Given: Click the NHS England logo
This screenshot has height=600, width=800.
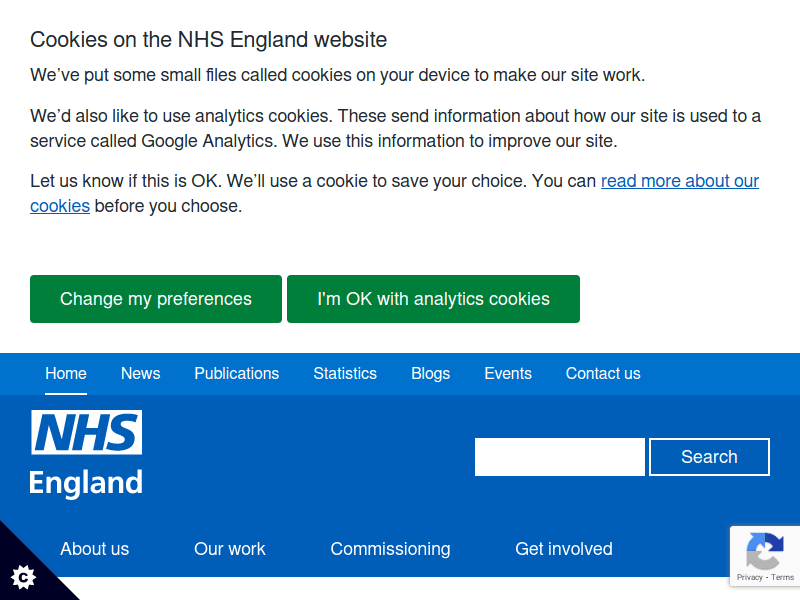Looking at the screenshot, I should pos(86,453).
